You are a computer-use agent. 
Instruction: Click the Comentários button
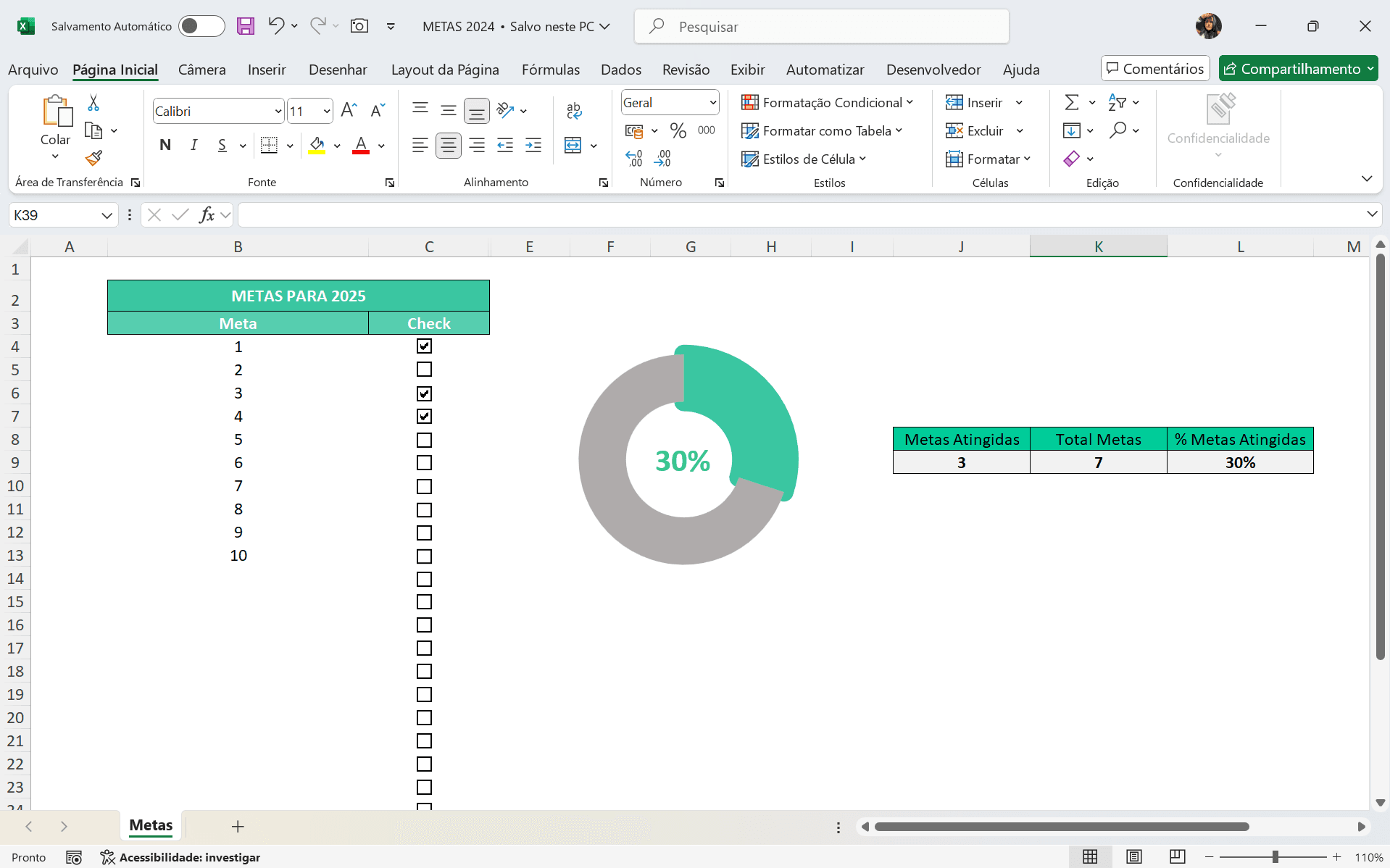coord(1155,69)
